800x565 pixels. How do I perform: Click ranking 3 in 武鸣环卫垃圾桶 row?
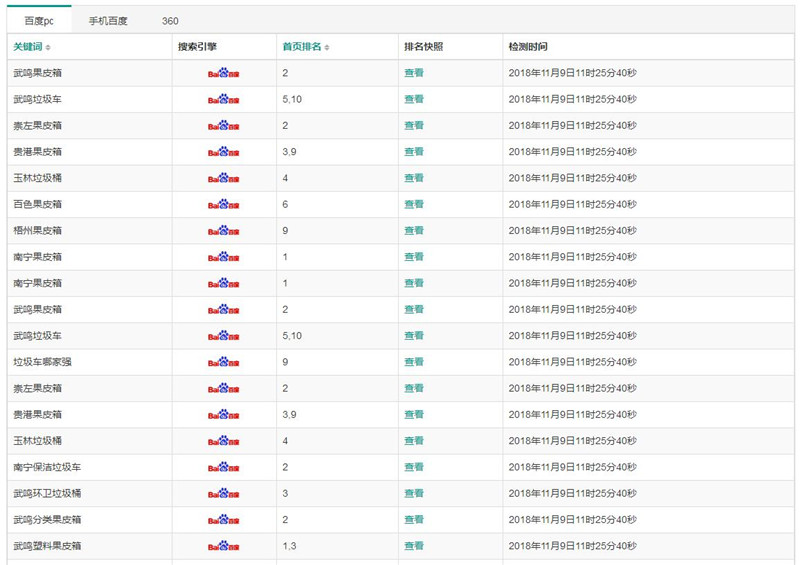tap(285, 493)
